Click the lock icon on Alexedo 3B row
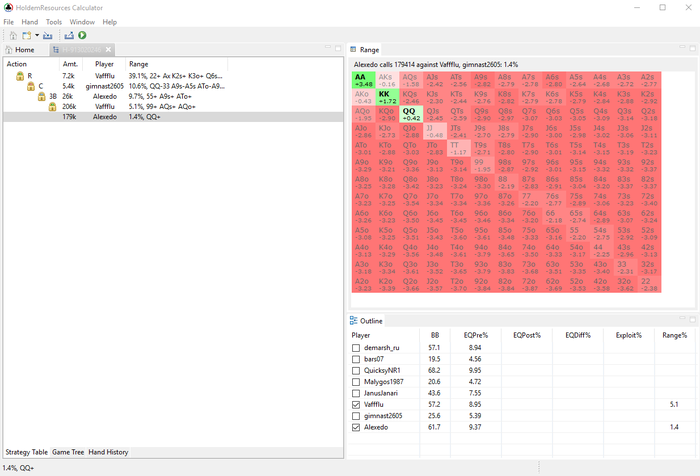The image size is (700, 476). 42,96
